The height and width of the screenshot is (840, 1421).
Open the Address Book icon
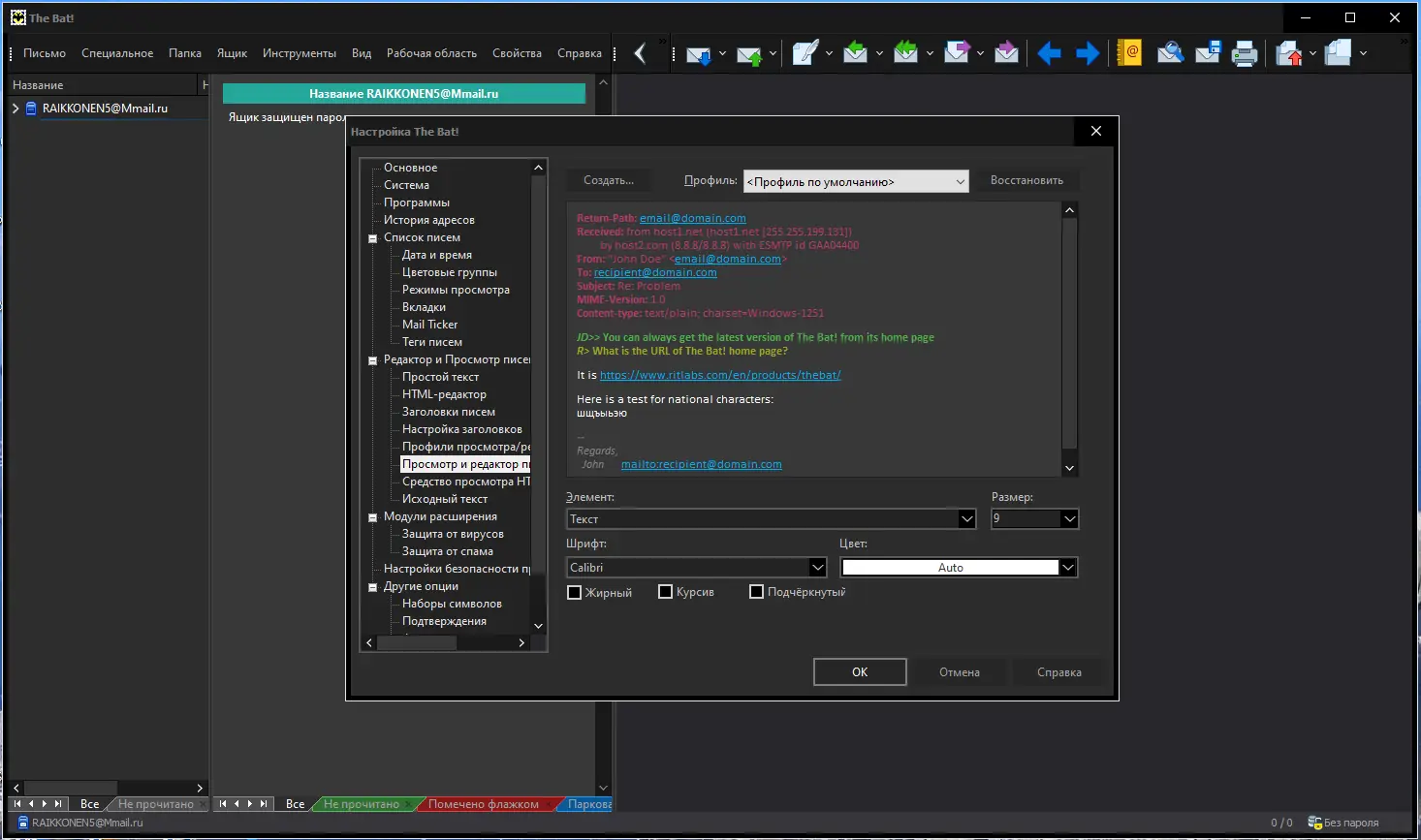tap(1129, 53)
